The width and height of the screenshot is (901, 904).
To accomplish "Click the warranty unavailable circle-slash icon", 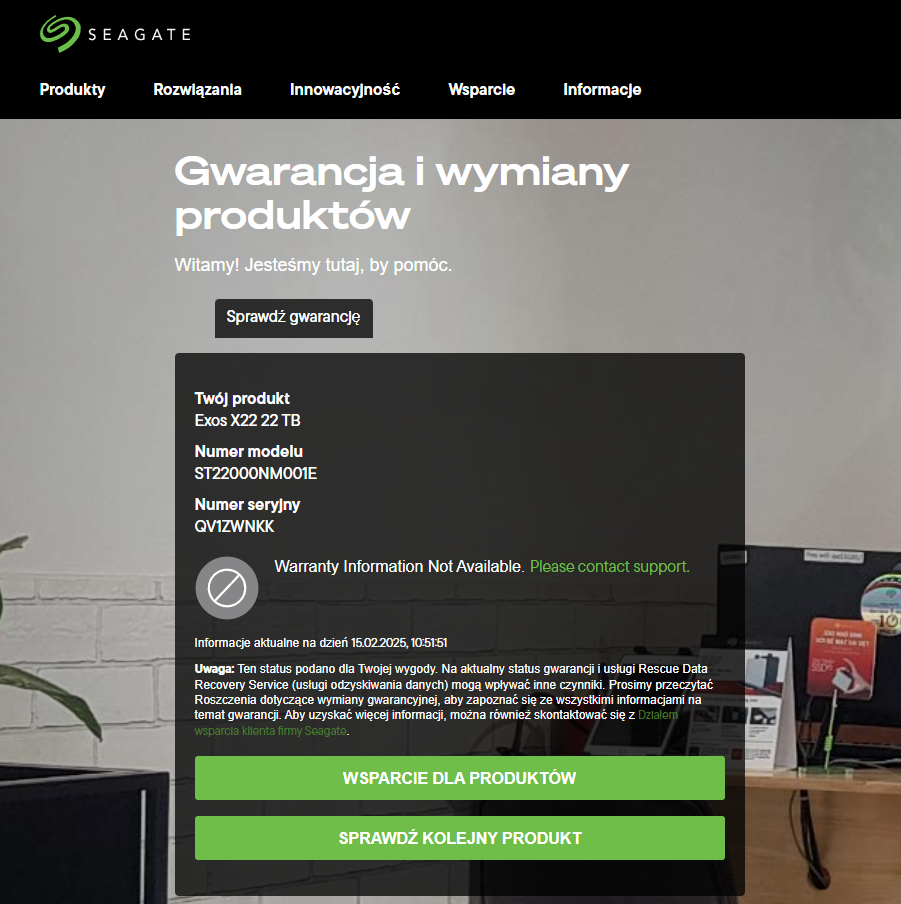I will (227, 588).
